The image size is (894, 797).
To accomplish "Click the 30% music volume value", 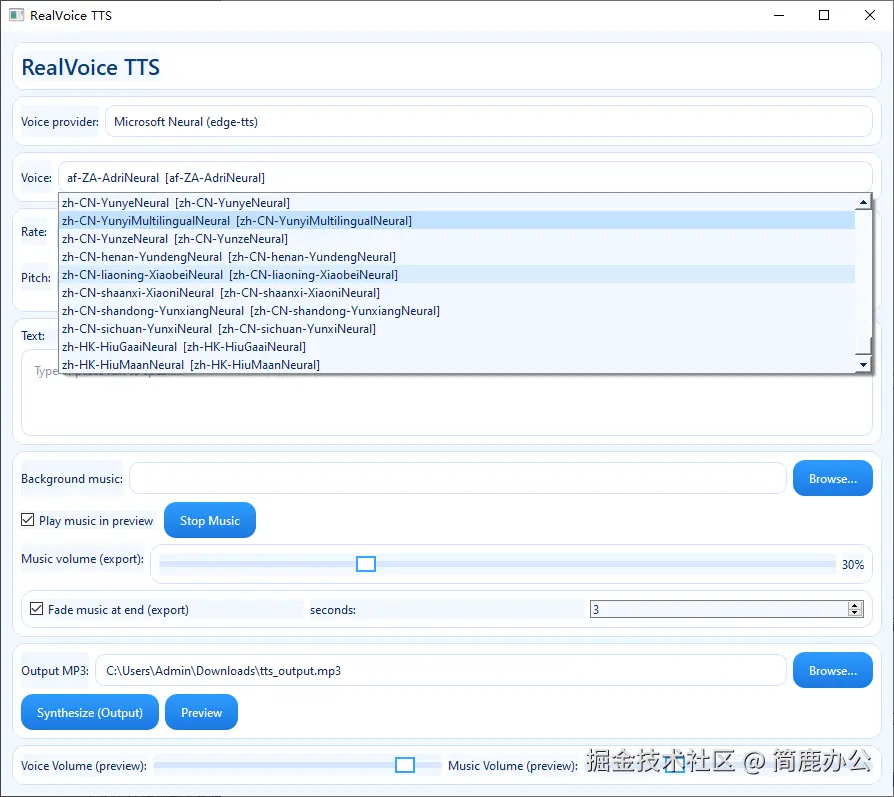I will [x=853, y=564].
